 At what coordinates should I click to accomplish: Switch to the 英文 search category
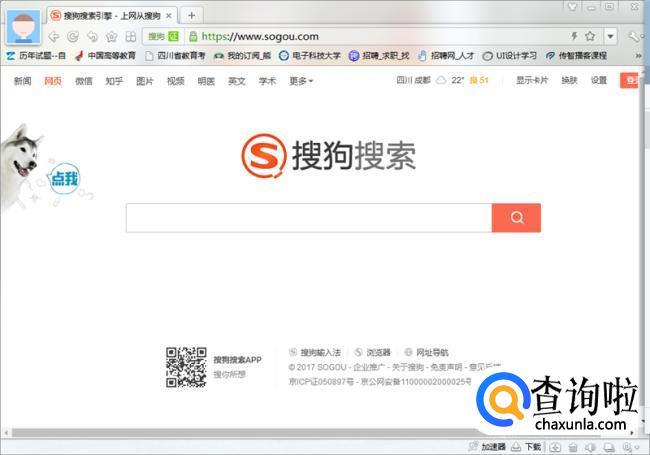(x=237, y=81)
